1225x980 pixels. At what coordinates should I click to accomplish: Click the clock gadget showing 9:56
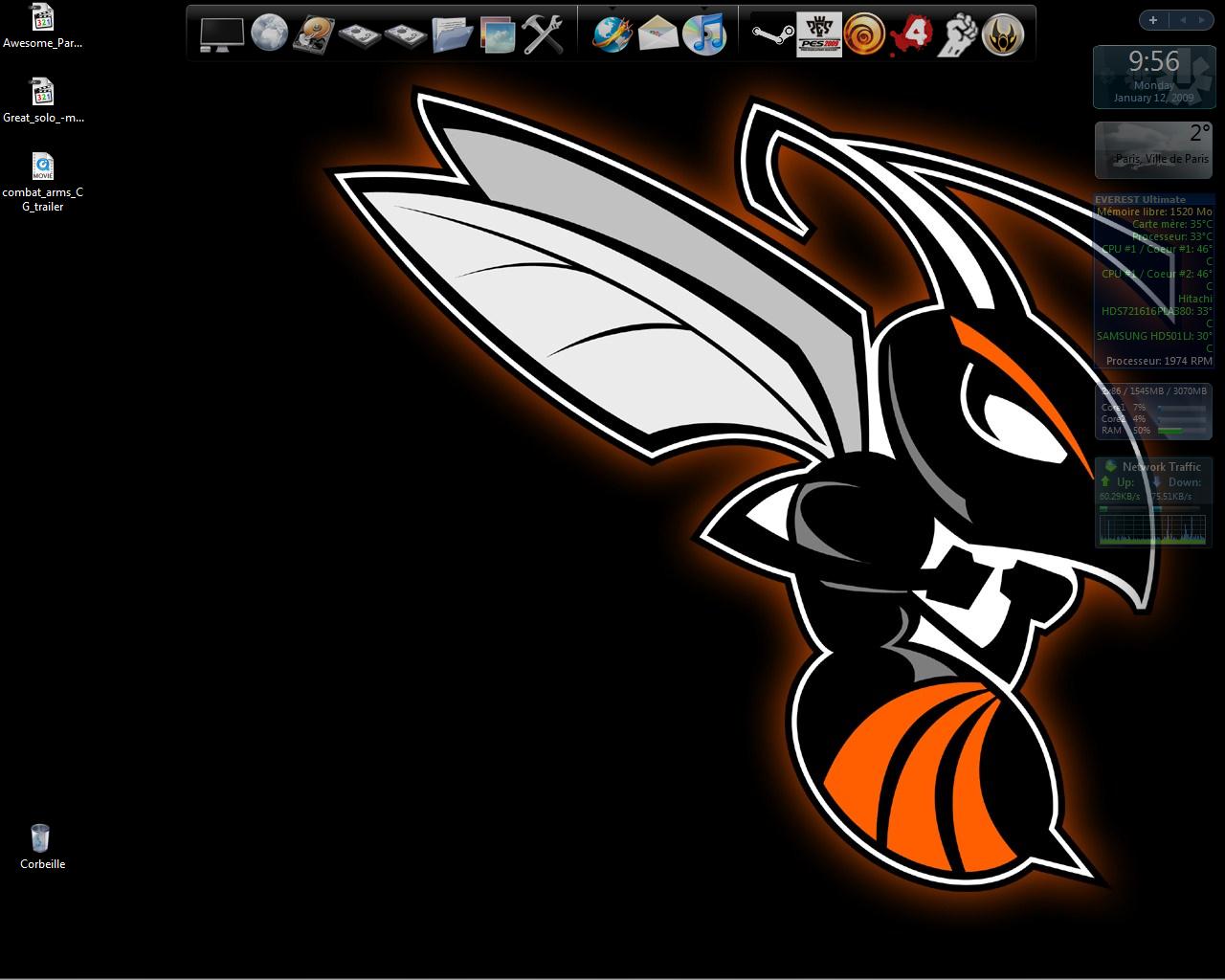[x=1153, y=77]
